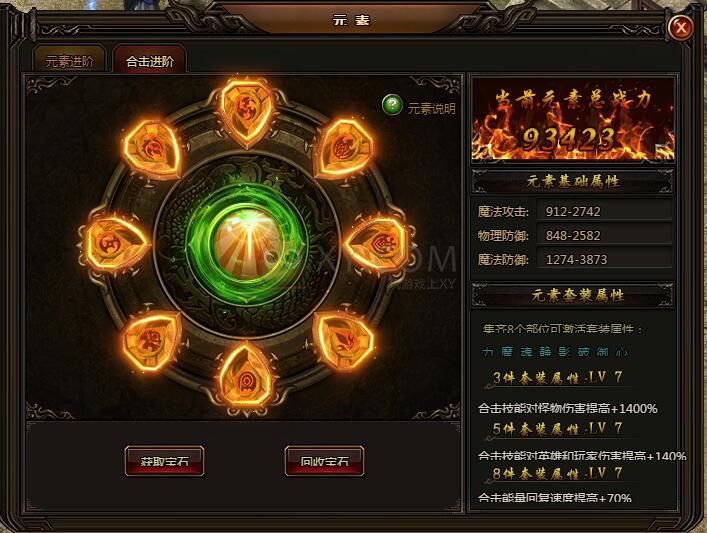This screenshot has height=533, width=707.
Task: Switch to the 合击进阶 tab
Action: pos(150,60)
